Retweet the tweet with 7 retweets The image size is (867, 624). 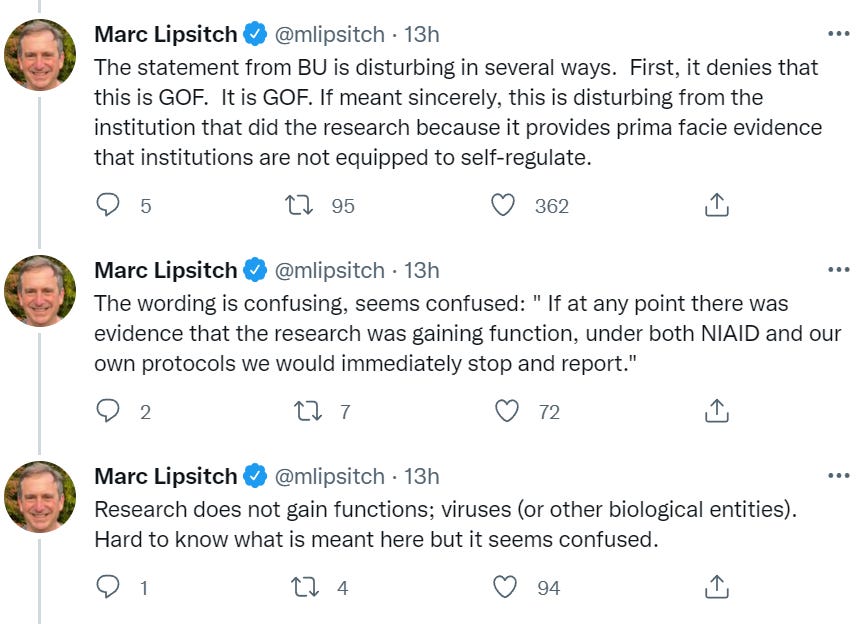[299, 411]
